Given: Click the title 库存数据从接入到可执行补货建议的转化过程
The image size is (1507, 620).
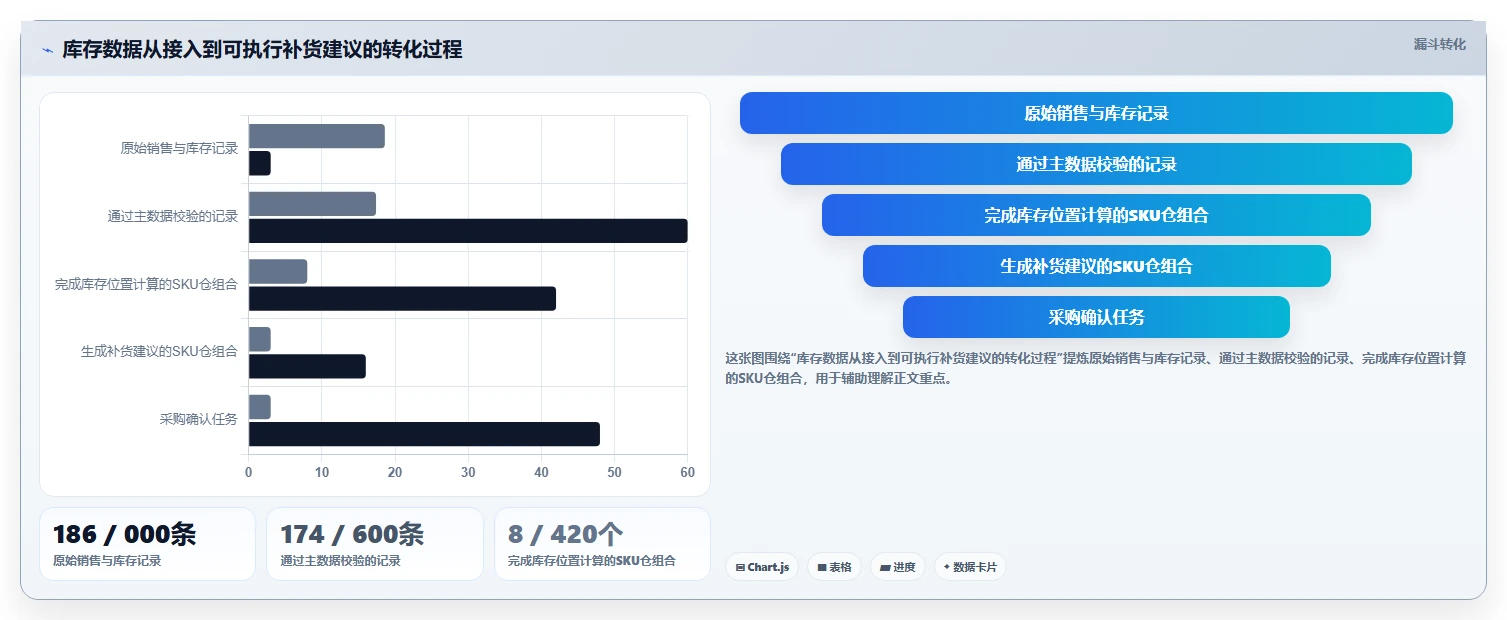Looking at the screenshot, I should tap(262, 50).
